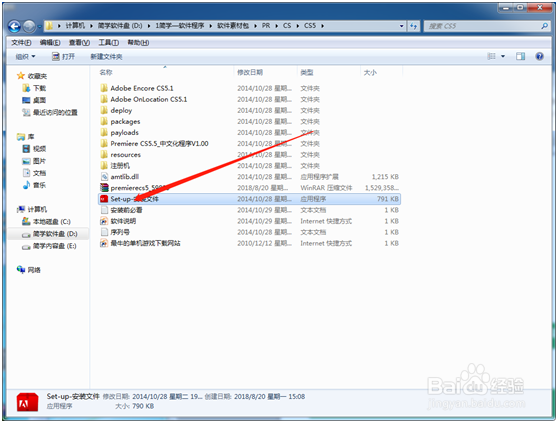This screenshot has width=558, height=423.
Task: Click the resources folder icon
Action: point(104,155)
